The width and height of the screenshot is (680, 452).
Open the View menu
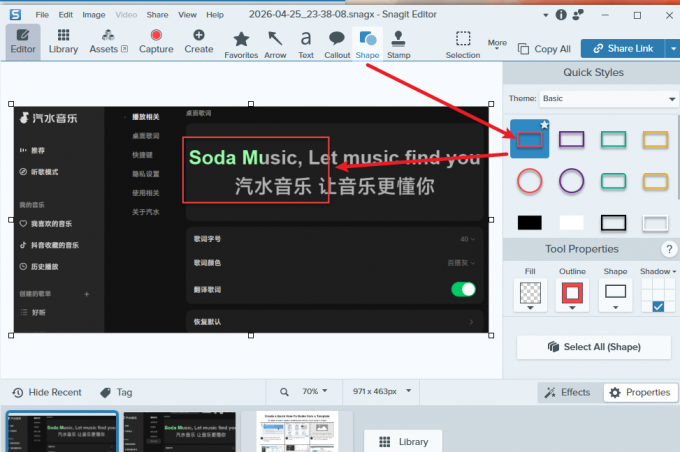click(x=187, y=15)
